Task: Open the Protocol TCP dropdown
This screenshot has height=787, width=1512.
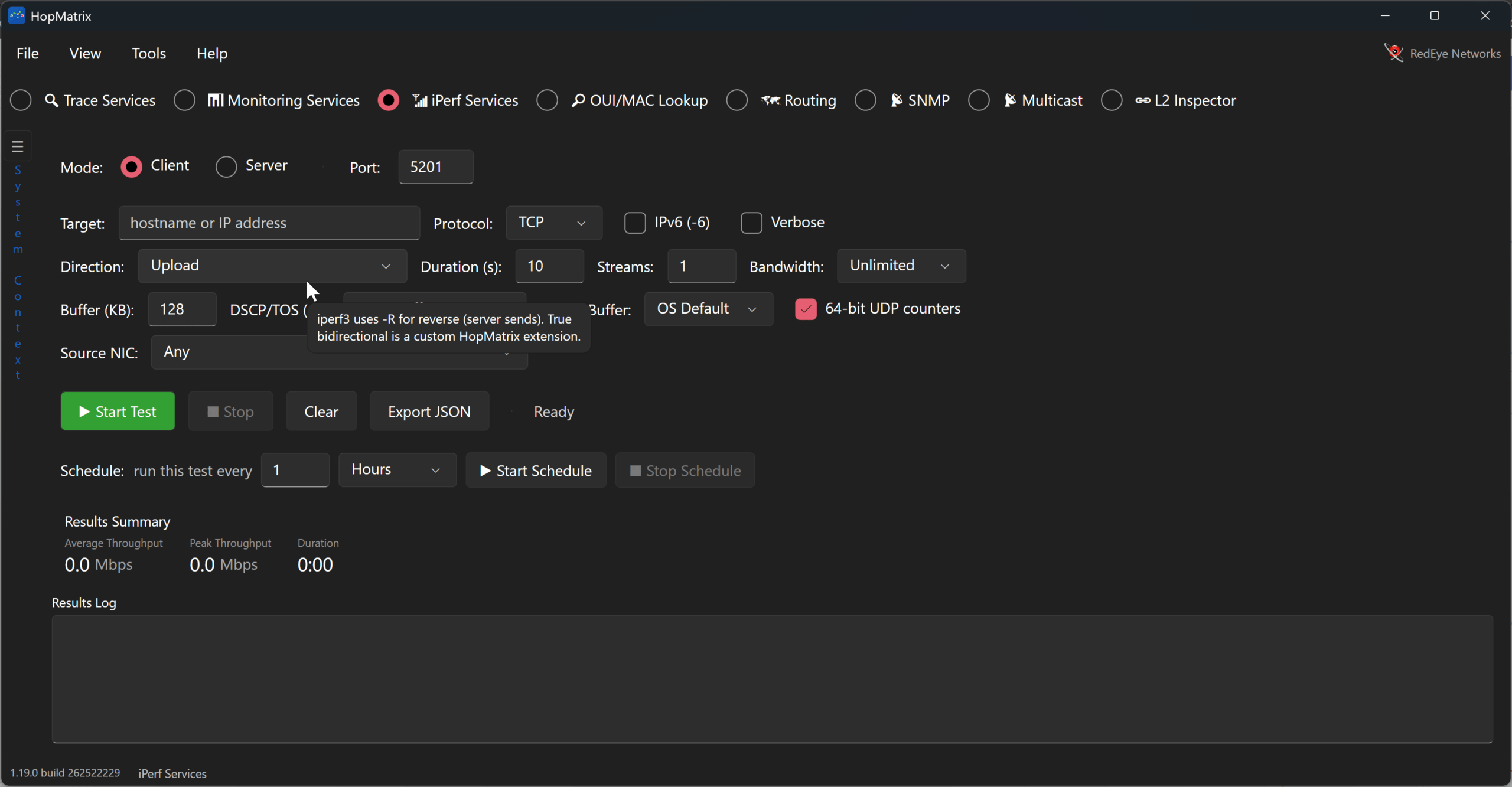Action: click(554, 223)
